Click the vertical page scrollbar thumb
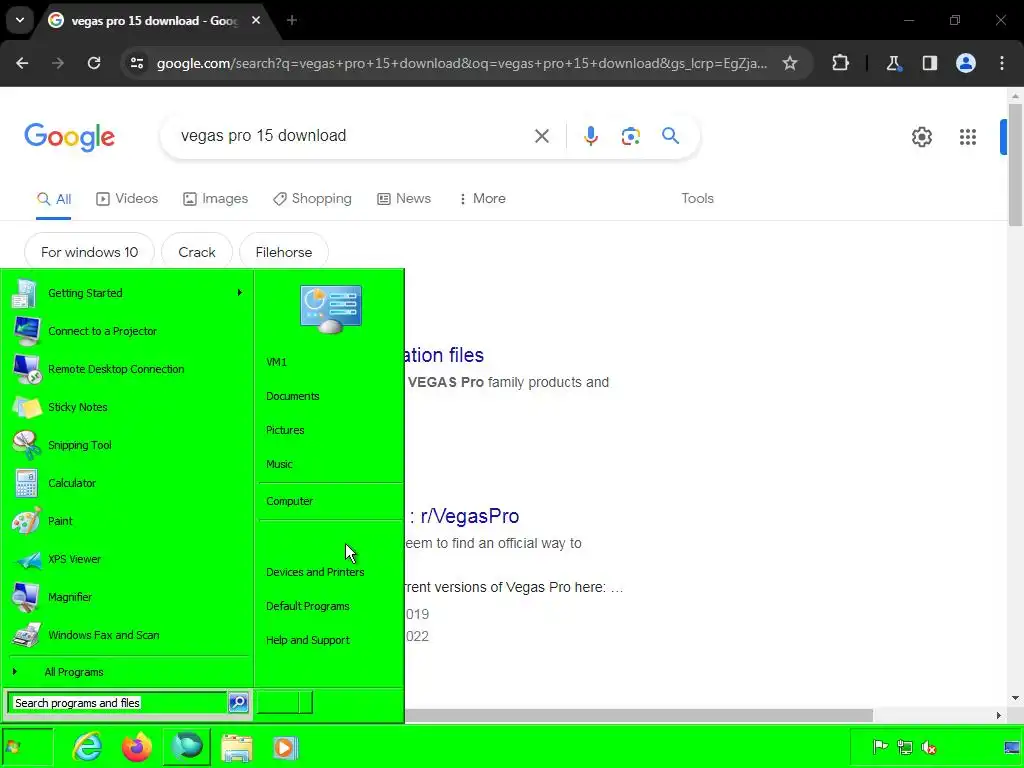The image size is (1024, 768). [1015, 165]
